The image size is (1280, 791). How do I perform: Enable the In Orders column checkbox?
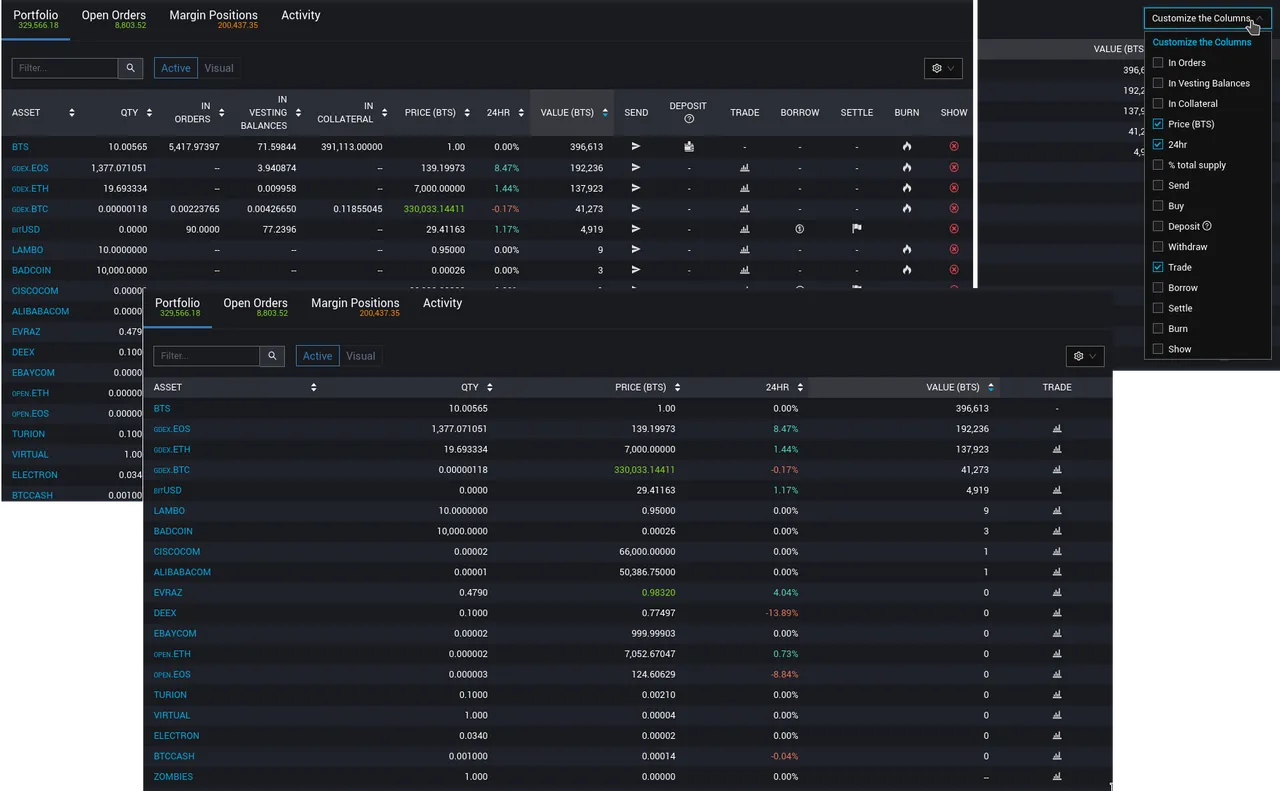[1158, 62]
